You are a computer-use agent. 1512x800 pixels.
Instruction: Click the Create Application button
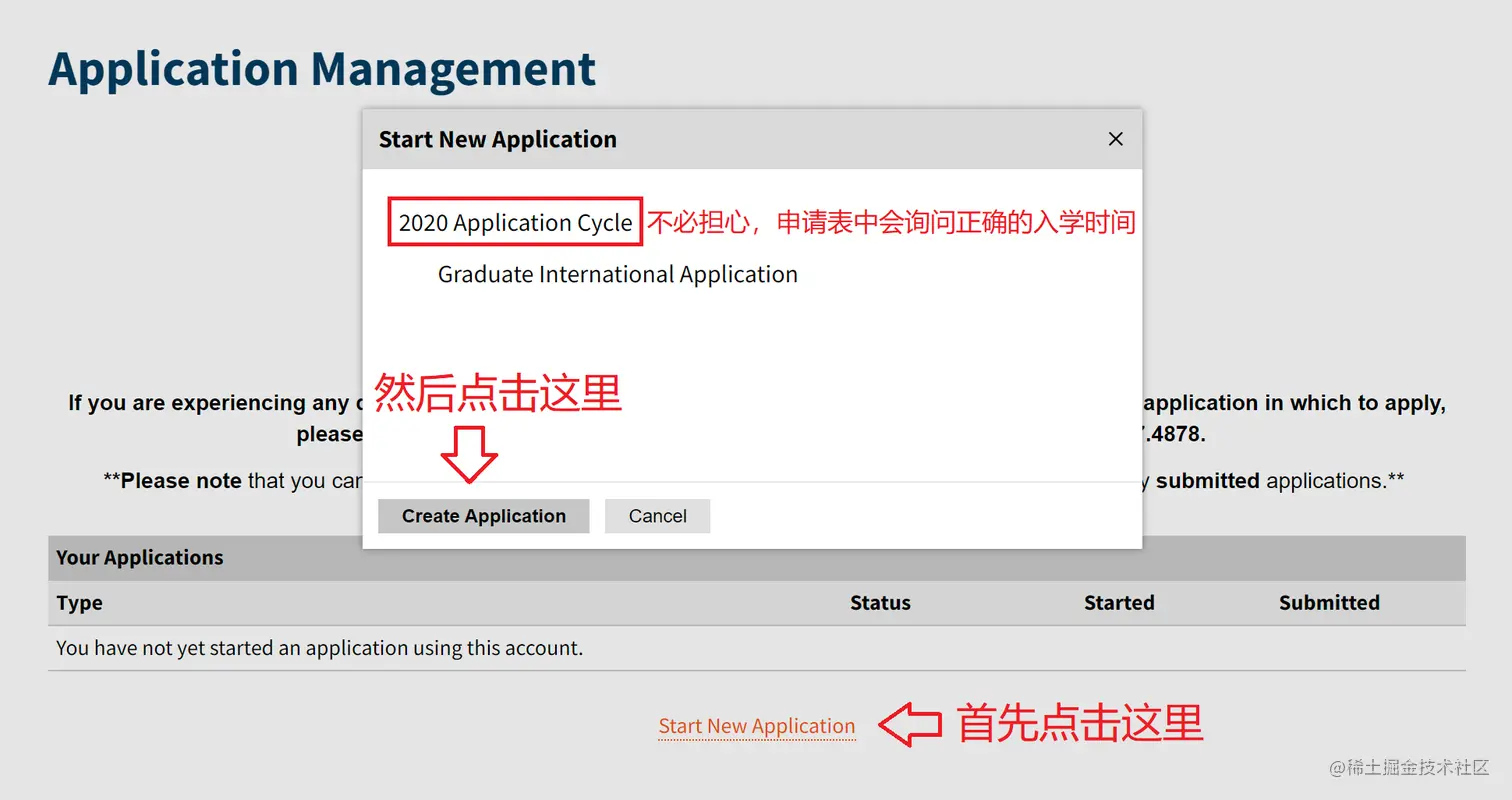(483, 516)
